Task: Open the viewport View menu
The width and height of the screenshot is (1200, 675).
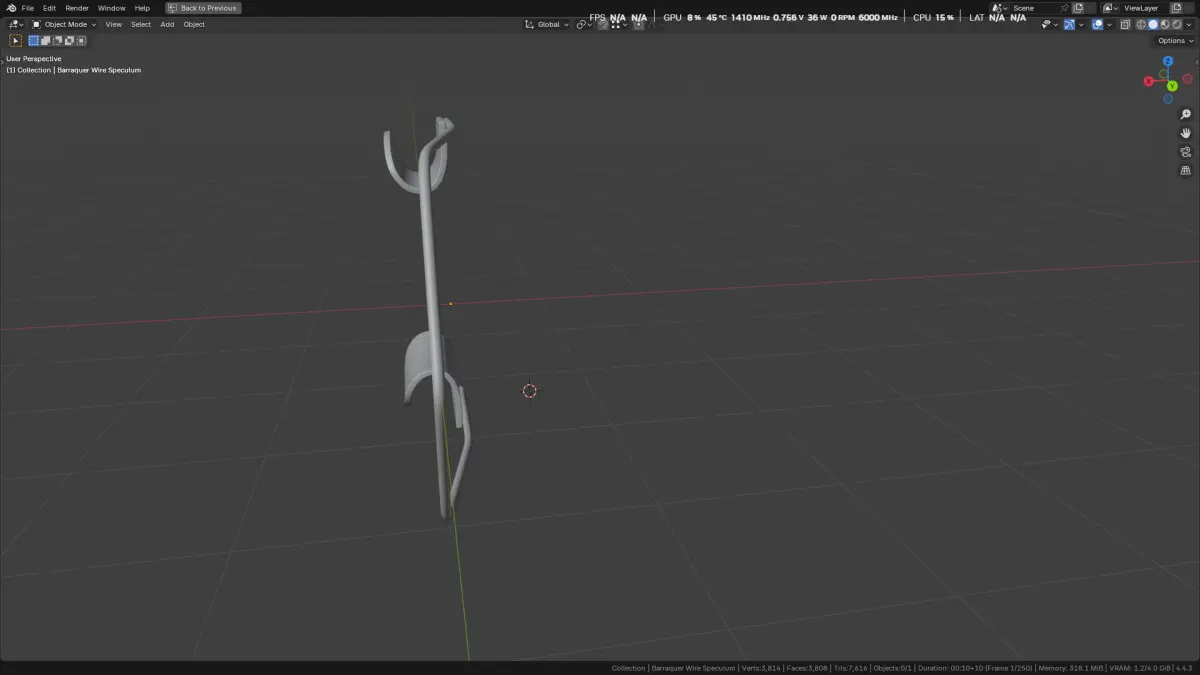Action: click(114, 24)
